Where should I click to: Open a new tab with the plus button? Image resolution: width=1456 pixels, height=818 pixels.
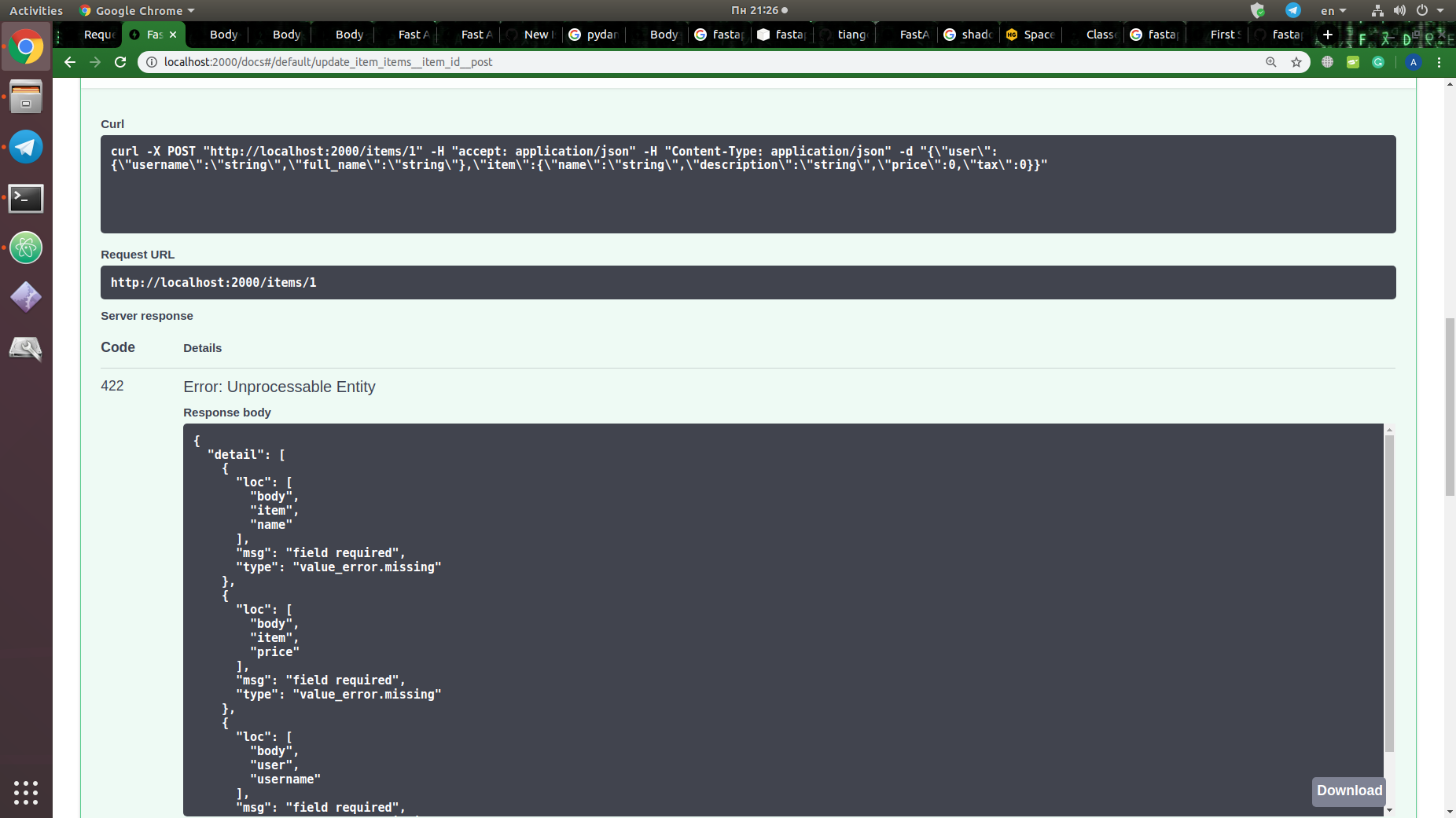[x=1327, y=35]
